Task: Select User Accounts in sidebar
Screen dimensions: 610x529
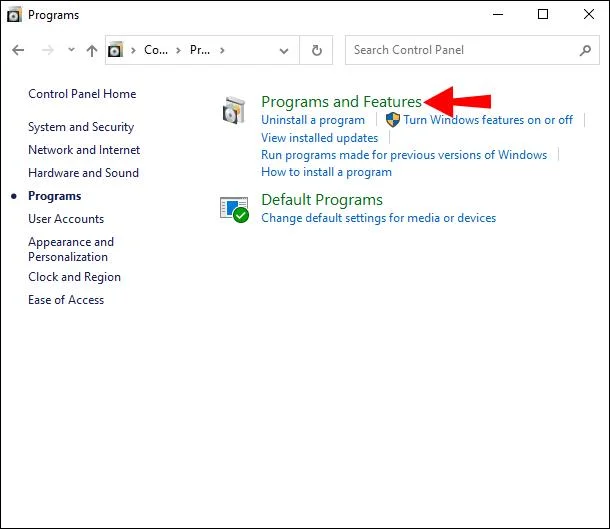Action: coord(66,219)
